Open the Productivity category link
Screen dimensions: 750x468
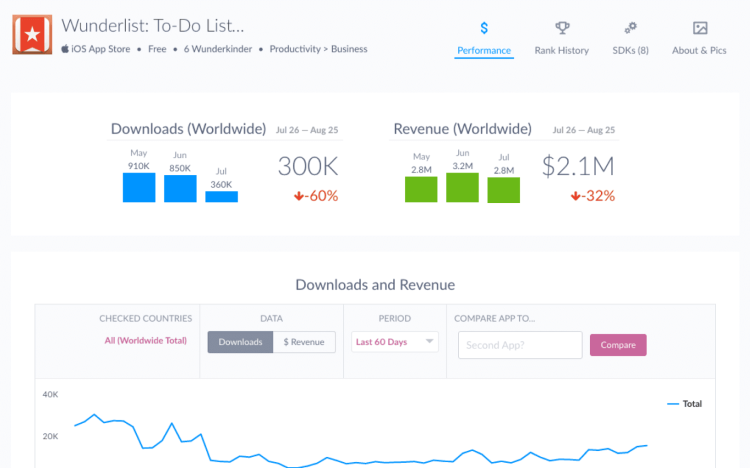295,49
